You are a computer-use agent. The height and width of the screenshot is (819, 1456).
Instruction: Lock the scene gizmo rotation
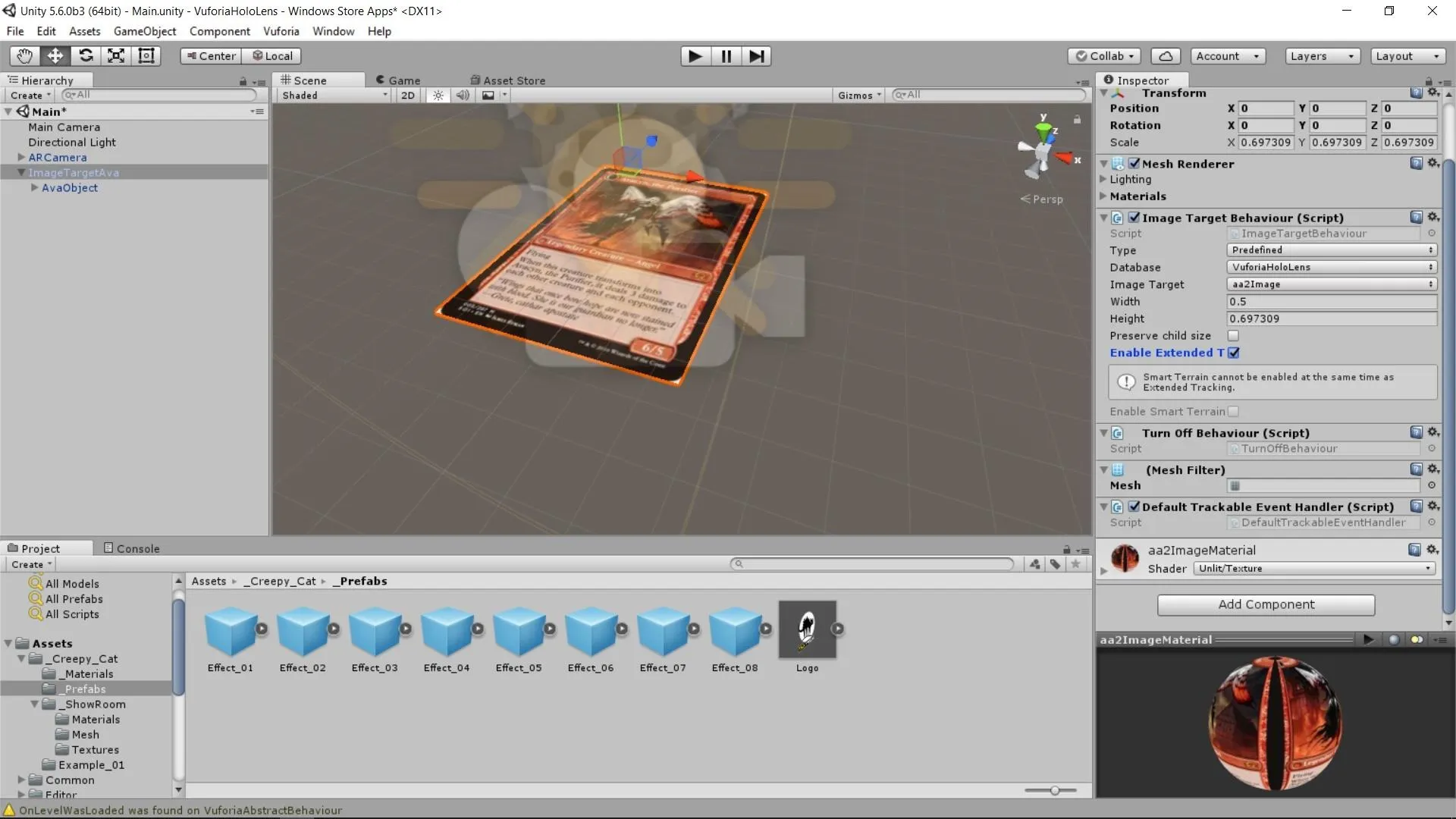click(x=1077, y=119)
